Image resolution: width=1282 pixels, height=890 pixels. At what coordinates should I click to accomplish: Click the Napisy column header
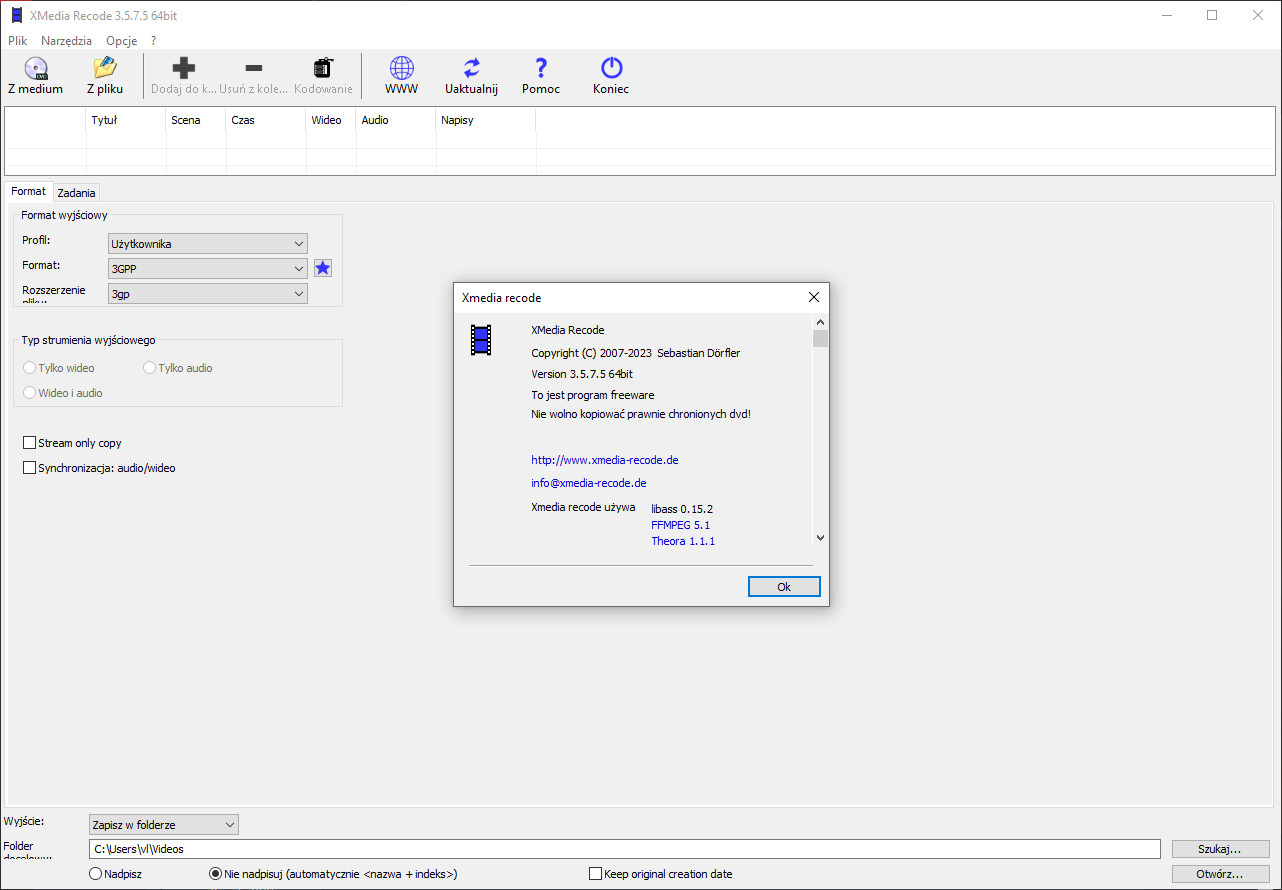486,120
